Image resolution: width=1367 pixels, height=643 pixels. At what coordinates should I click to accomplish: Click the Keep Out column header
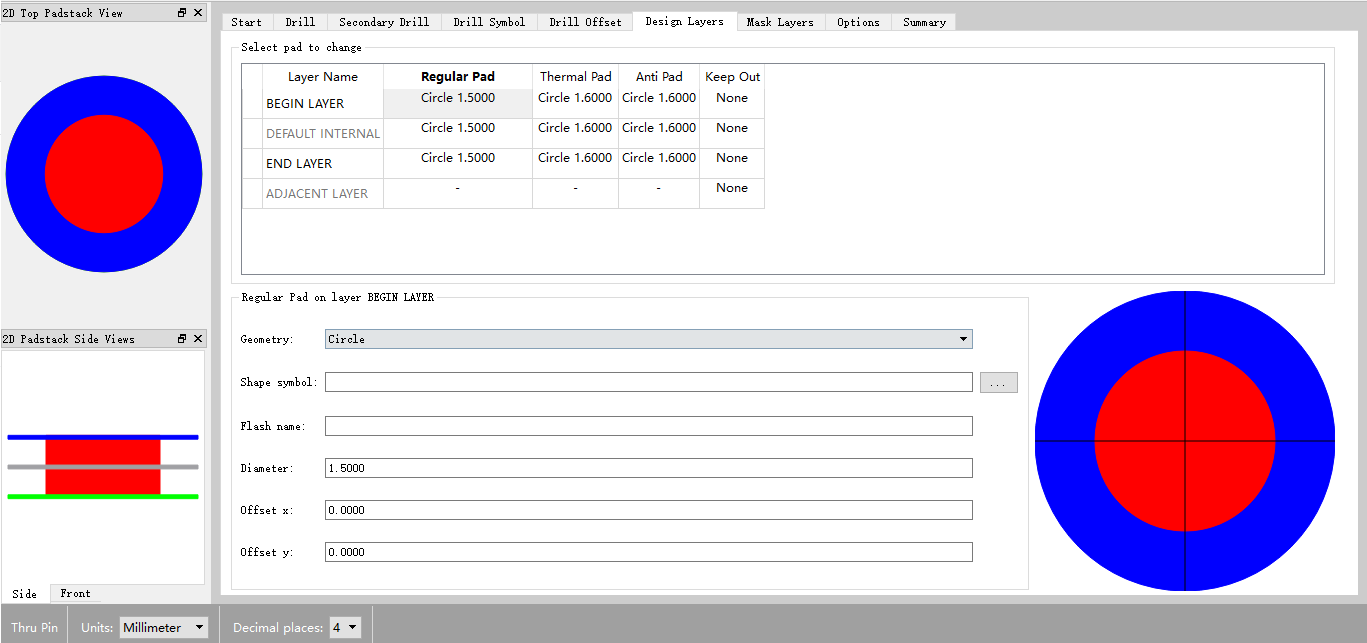(x=732, y=77)
